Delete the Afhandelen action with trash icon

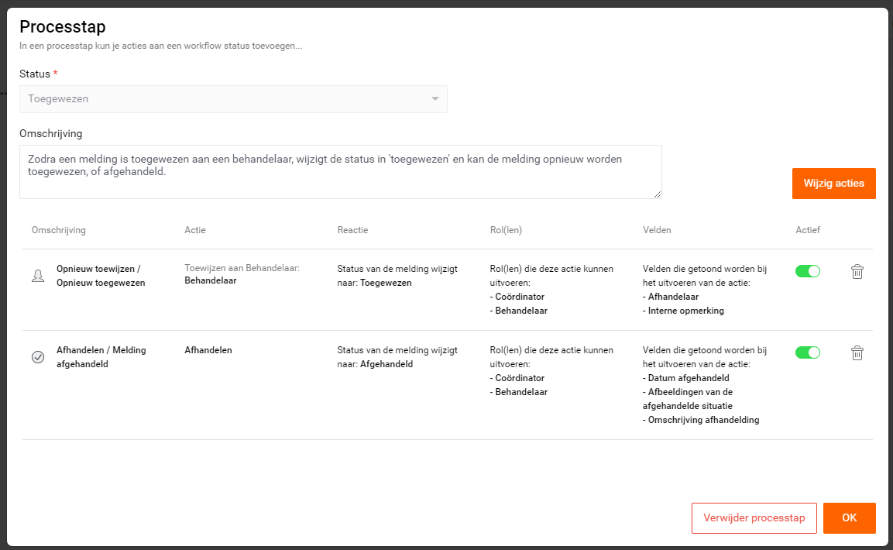pos(857,353)
